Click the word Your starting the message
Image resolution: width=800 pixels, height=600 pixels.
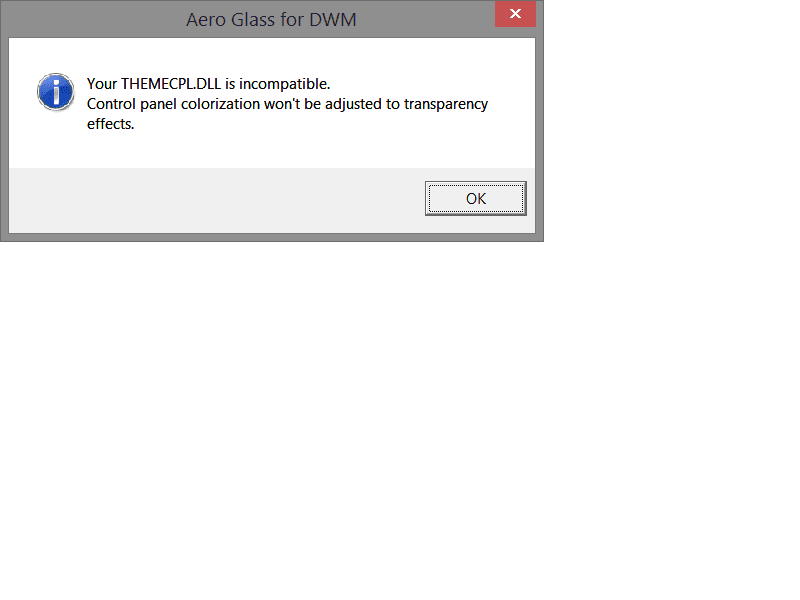(x=102, y=84)
